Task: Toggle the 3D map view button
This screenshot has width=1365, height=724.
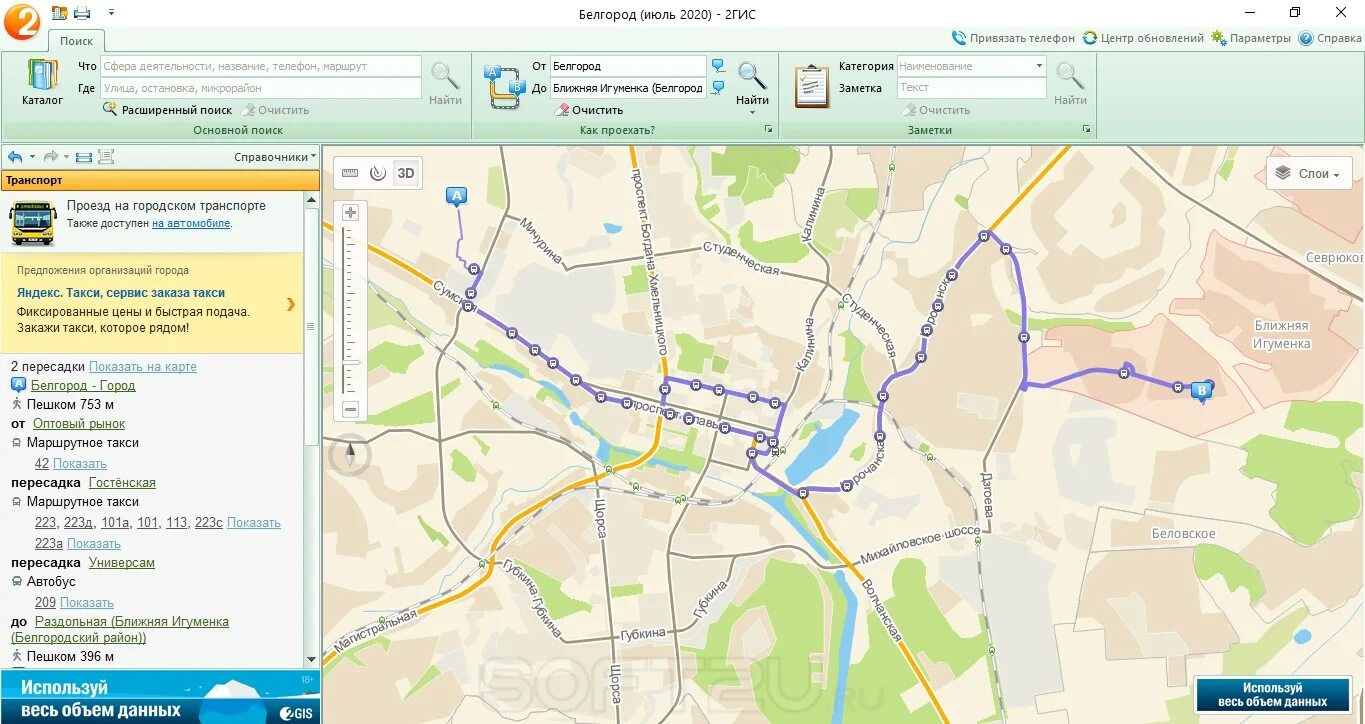Action: pyautogui.click(x=405, y=173)
